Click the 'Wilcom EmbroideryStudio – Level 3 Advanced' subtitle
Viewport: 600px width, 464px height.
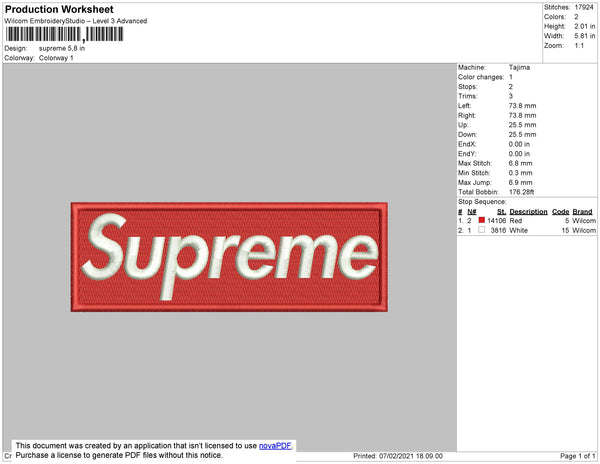coord(76,21)
